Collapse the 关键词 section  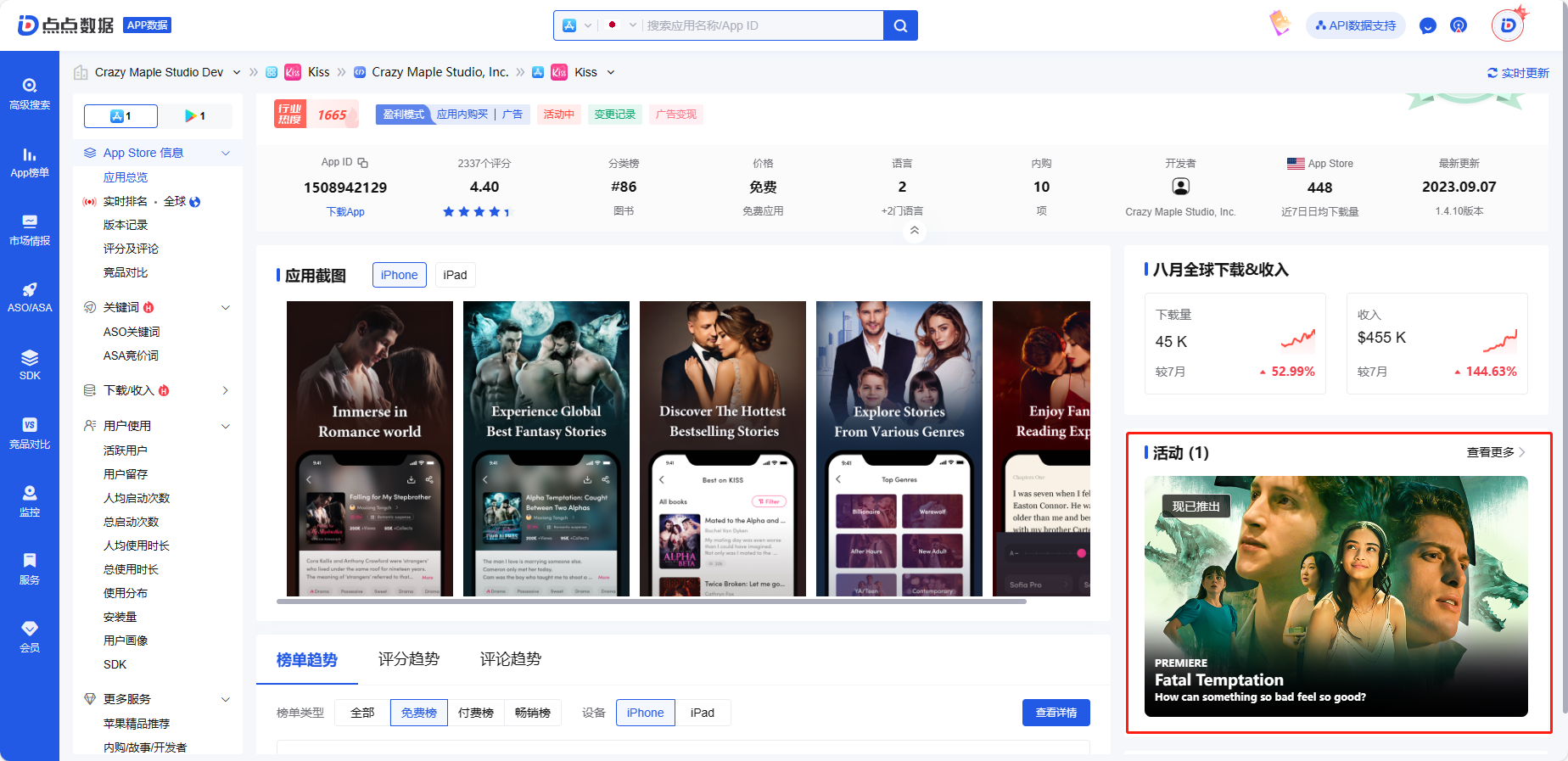click(x=226, y=307)
